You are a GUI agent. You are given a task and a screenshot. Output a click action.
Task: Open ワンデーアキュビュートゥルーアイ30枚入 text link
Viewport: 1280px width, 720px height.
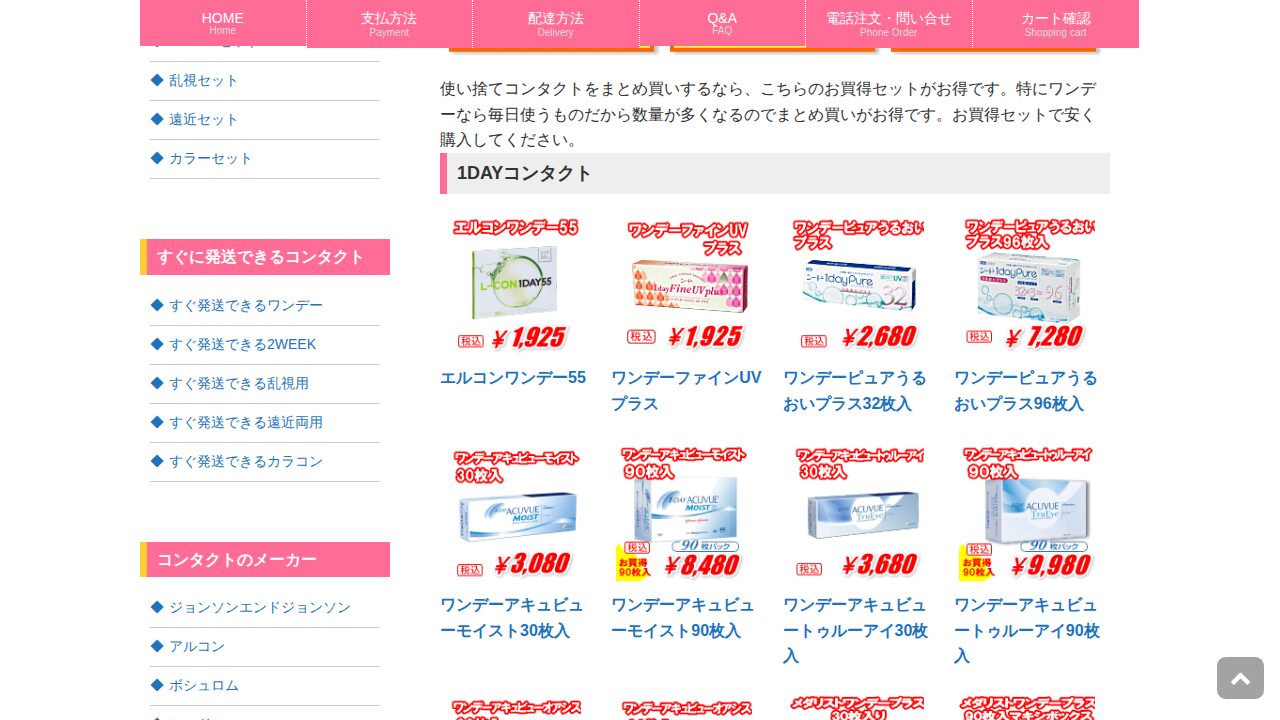[856, 630]
